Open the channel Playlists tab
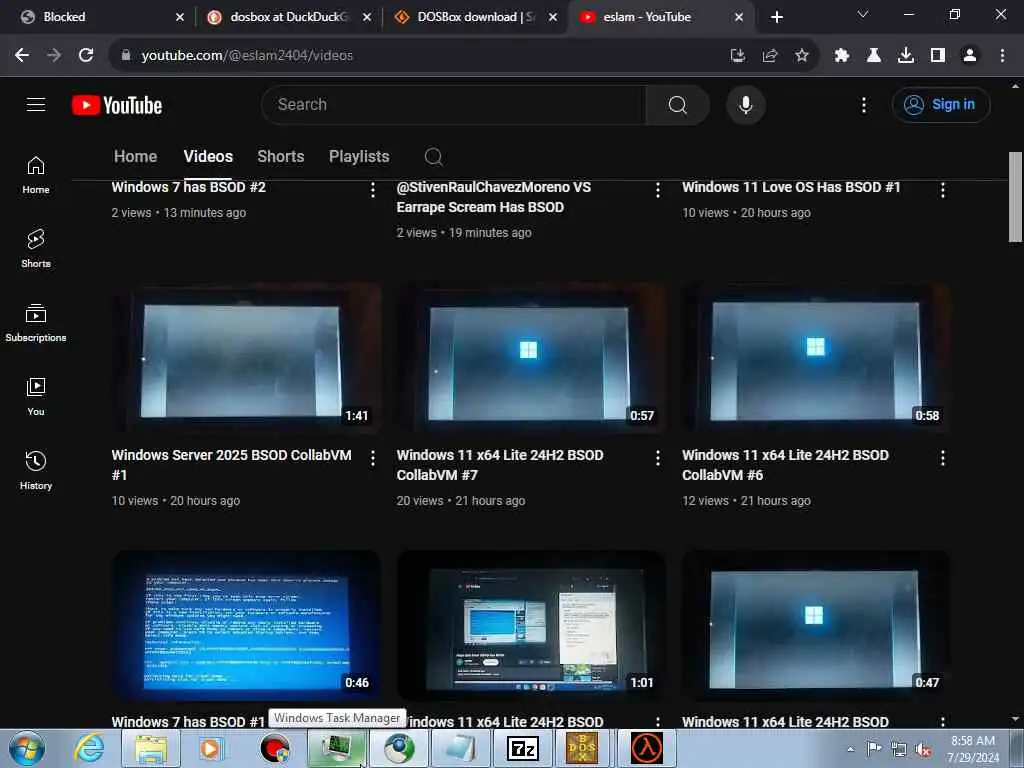1024x768 pixels. (359, 157)
